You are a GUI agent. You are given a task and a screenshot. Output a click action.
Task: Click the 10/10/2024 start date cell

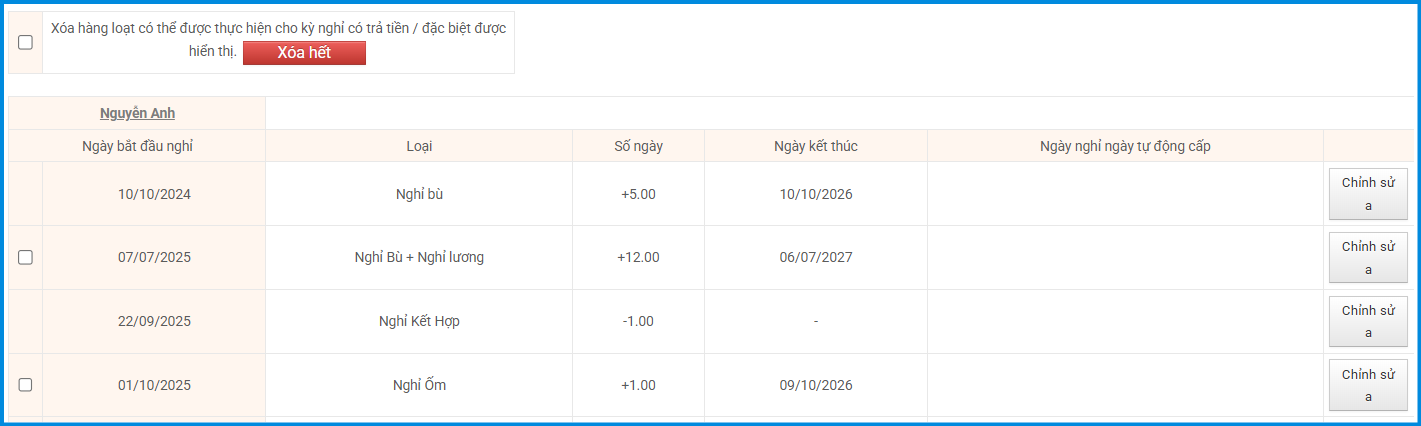(154, 194)
